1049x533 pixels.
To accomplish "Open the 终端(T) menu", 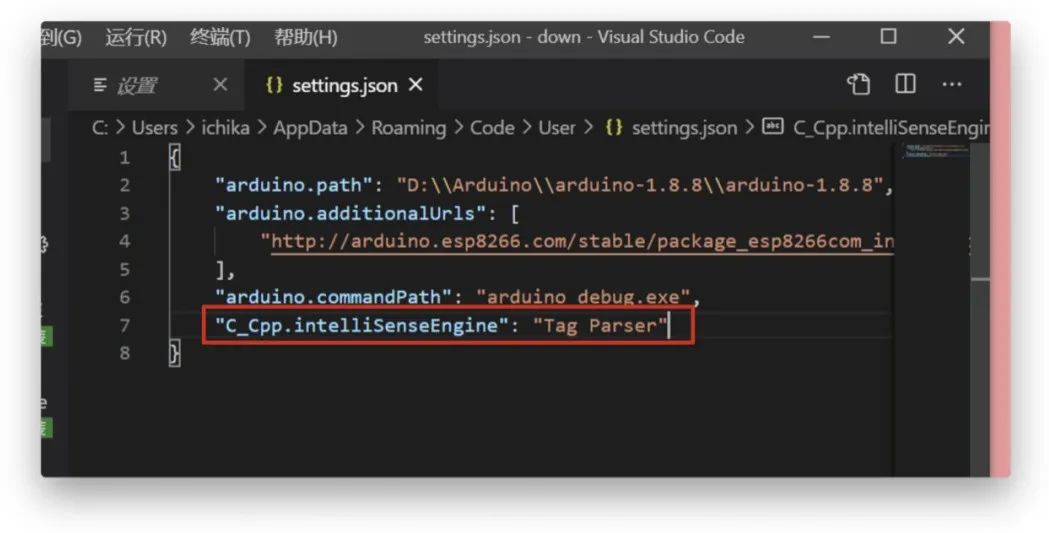I will click(x=220, y=37).
